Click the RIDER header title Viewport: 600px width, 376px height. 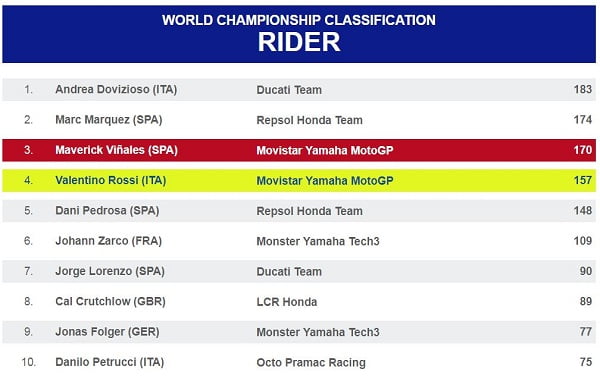[x=299, y=42]
